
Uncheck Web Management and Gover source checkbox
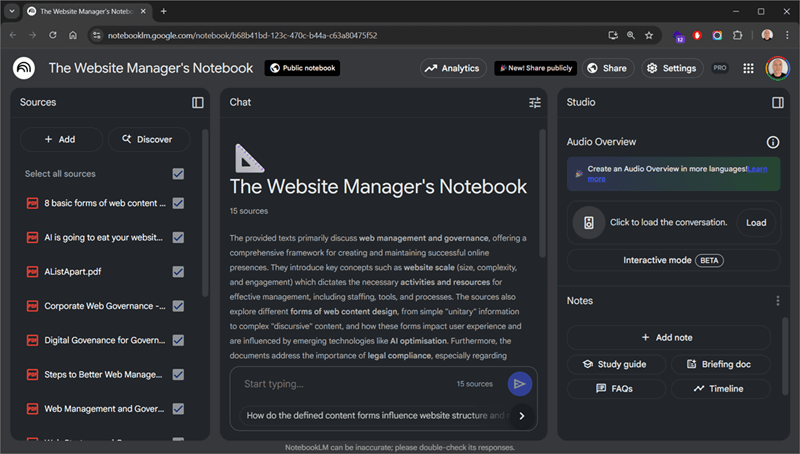tap(178, 409)
